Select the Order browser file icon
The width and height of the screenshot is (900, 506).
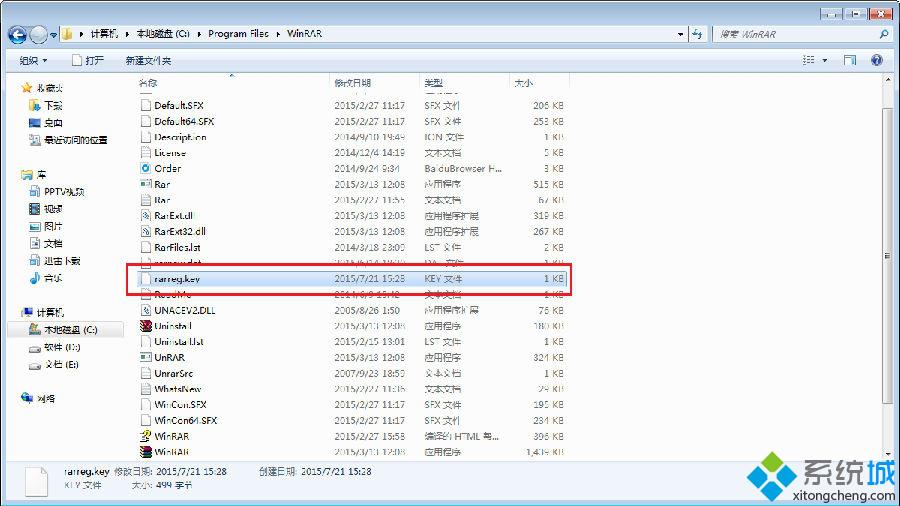[146, 168]
